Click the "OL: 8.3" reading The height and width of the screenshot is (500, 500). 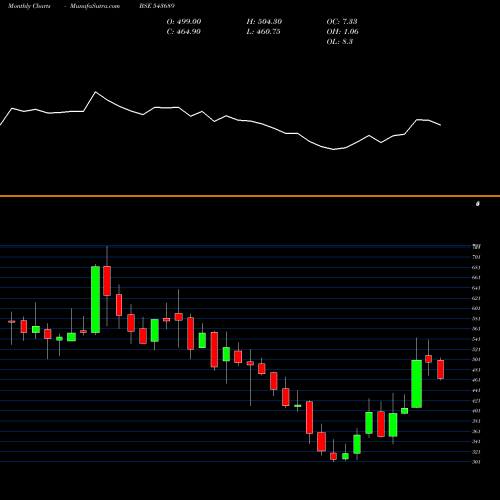340,42
